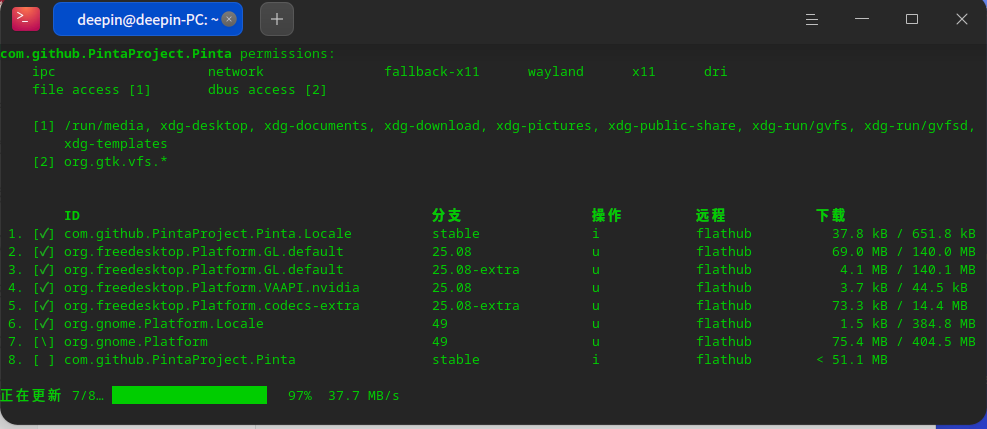987x429 pixels.
Task: Click the 'fallback-x11' permission text
Action: click(432, 72)
